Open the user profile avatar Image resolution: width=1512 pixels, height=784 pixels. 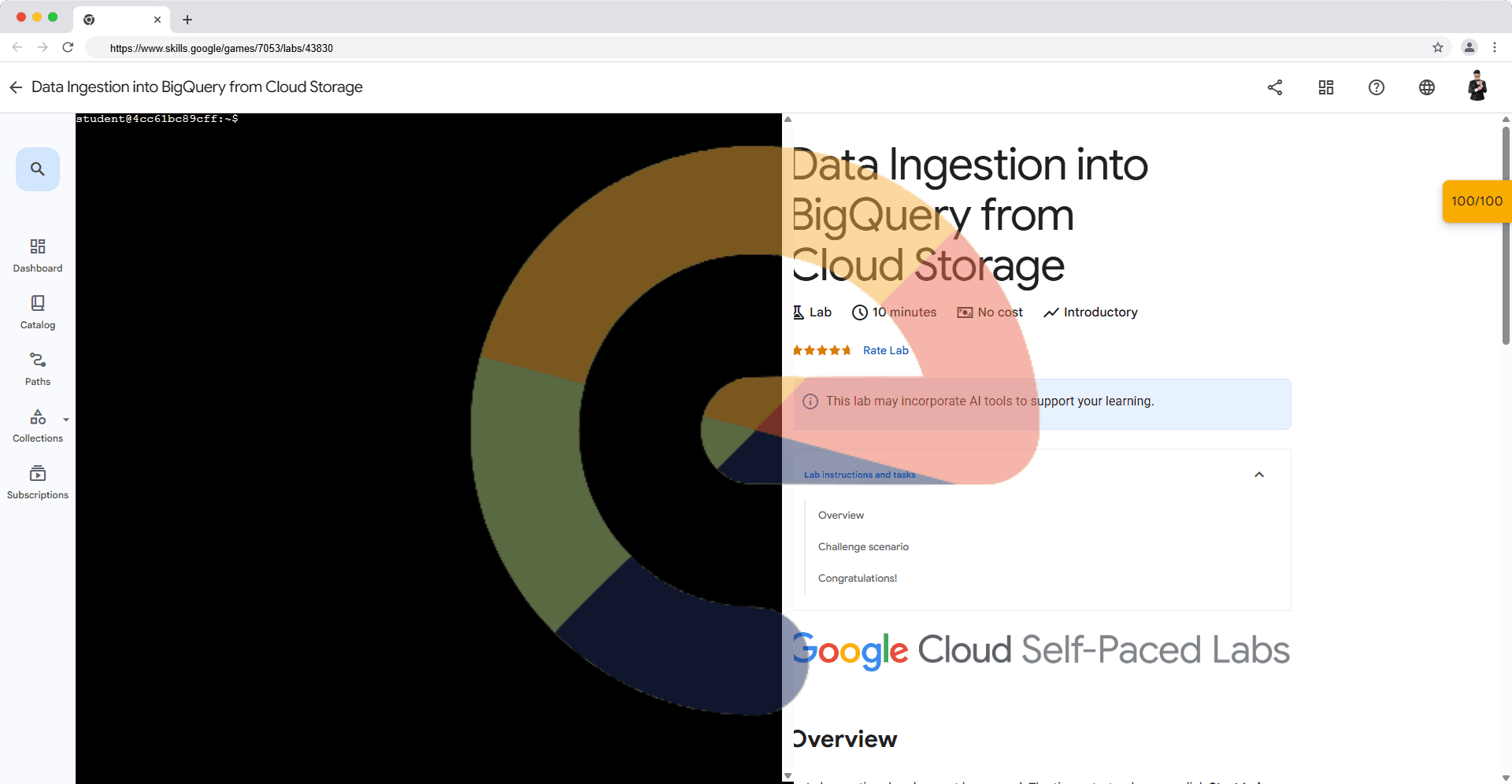click(1477, 87)
